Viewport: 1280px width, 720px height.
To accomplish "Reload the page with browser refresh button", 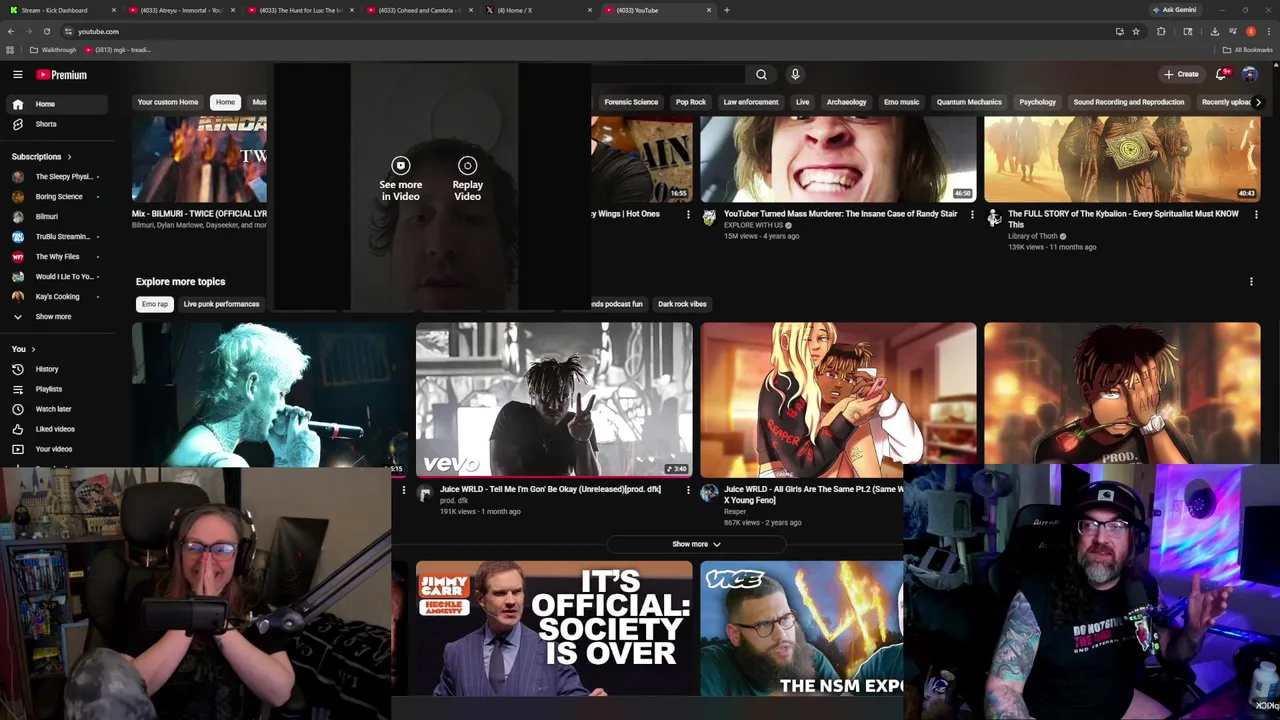I will [47, 31].
